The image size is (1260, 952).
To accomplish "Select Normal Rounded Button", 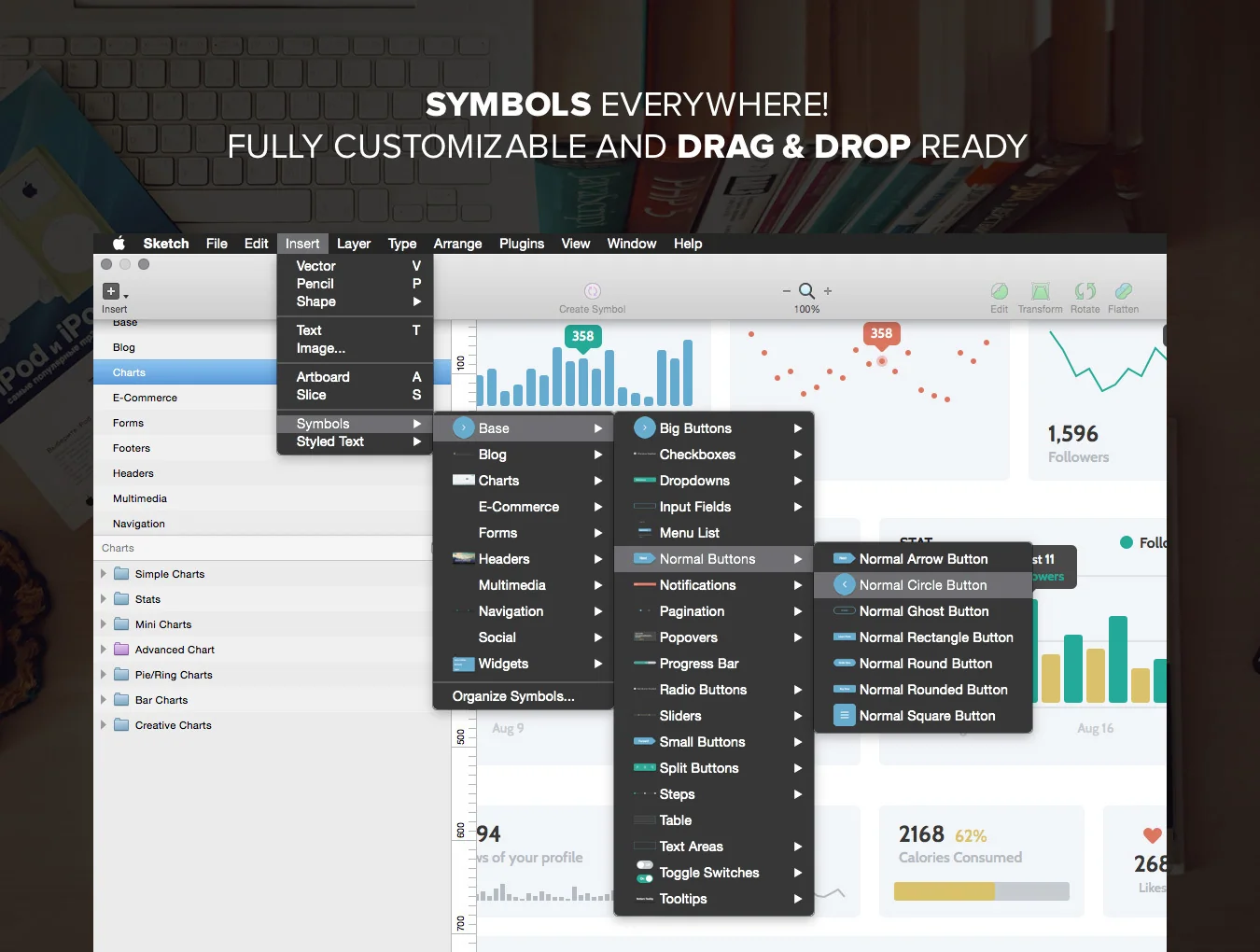I will pyautogui.click(x=923, y=690).
